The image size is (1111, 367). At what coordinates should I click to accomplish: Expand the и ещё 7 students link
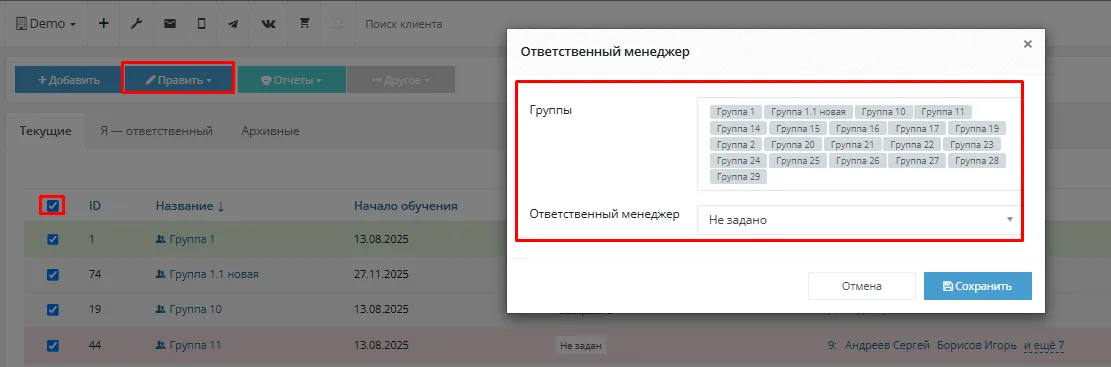coord(1044,346)
